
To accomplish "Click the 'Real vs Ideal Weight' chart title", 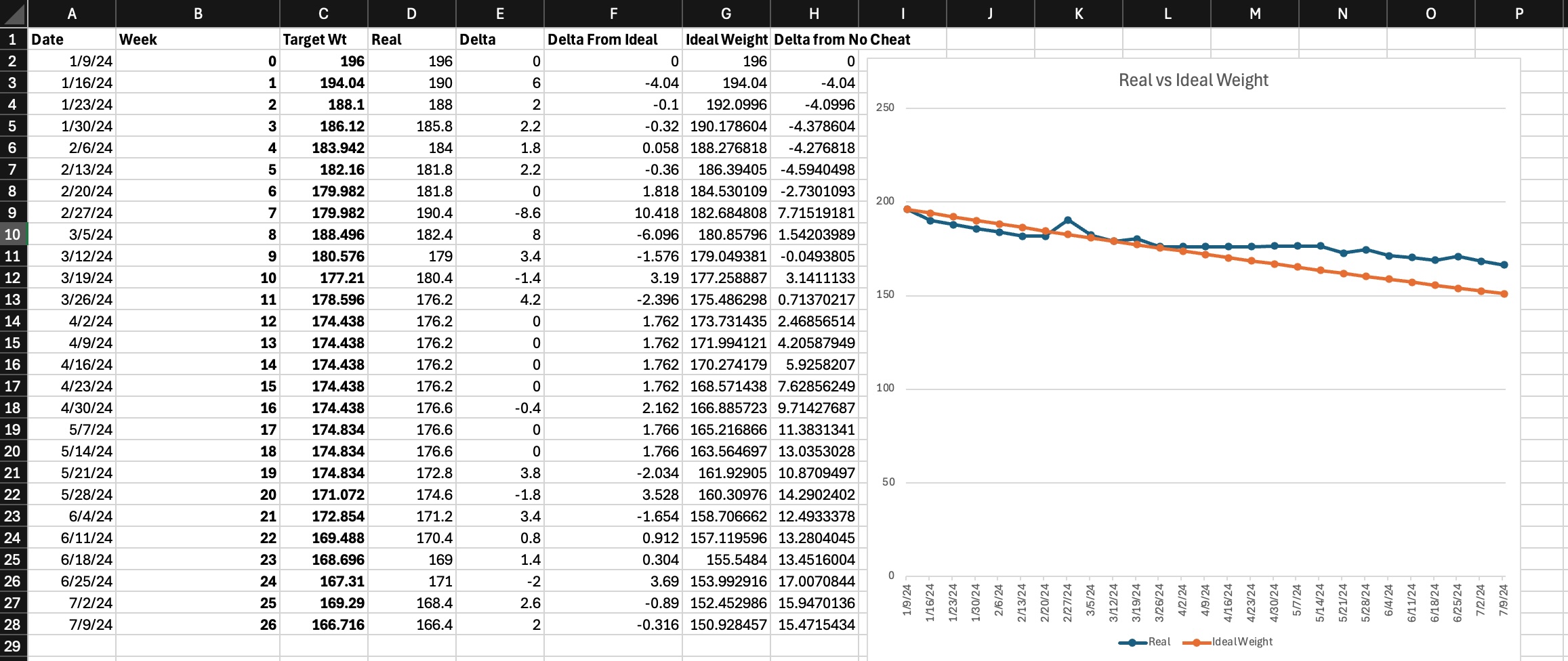I will [1193, 81].
